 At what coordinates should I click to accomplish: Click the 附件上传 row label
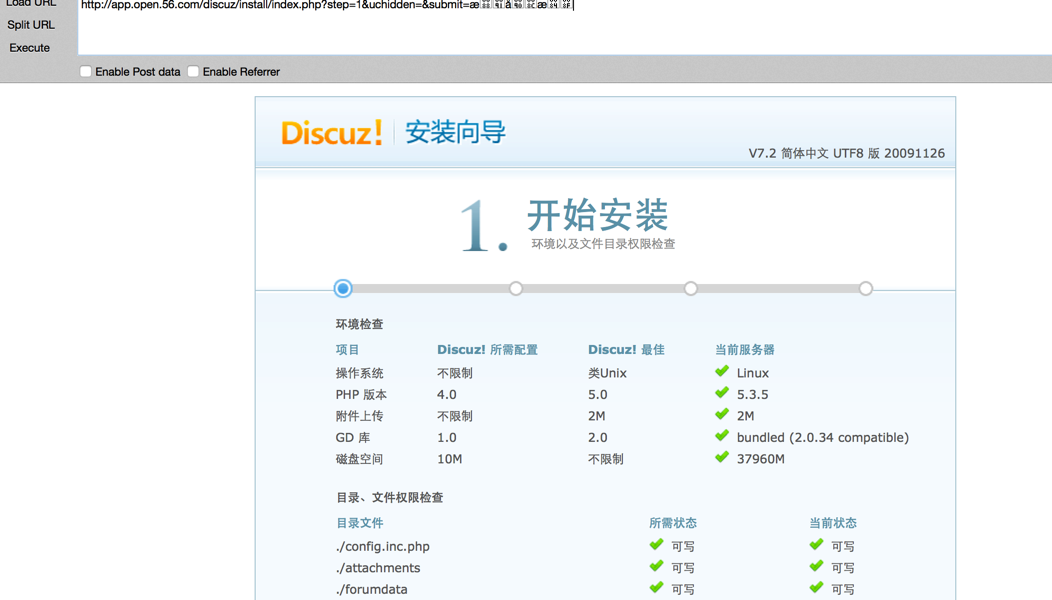tap(360, 416)
